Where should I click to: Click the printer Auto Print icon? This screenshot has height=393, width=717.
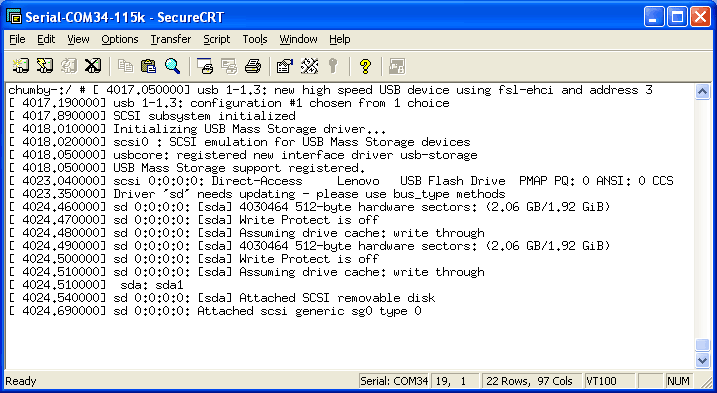(x=252, y=66)
